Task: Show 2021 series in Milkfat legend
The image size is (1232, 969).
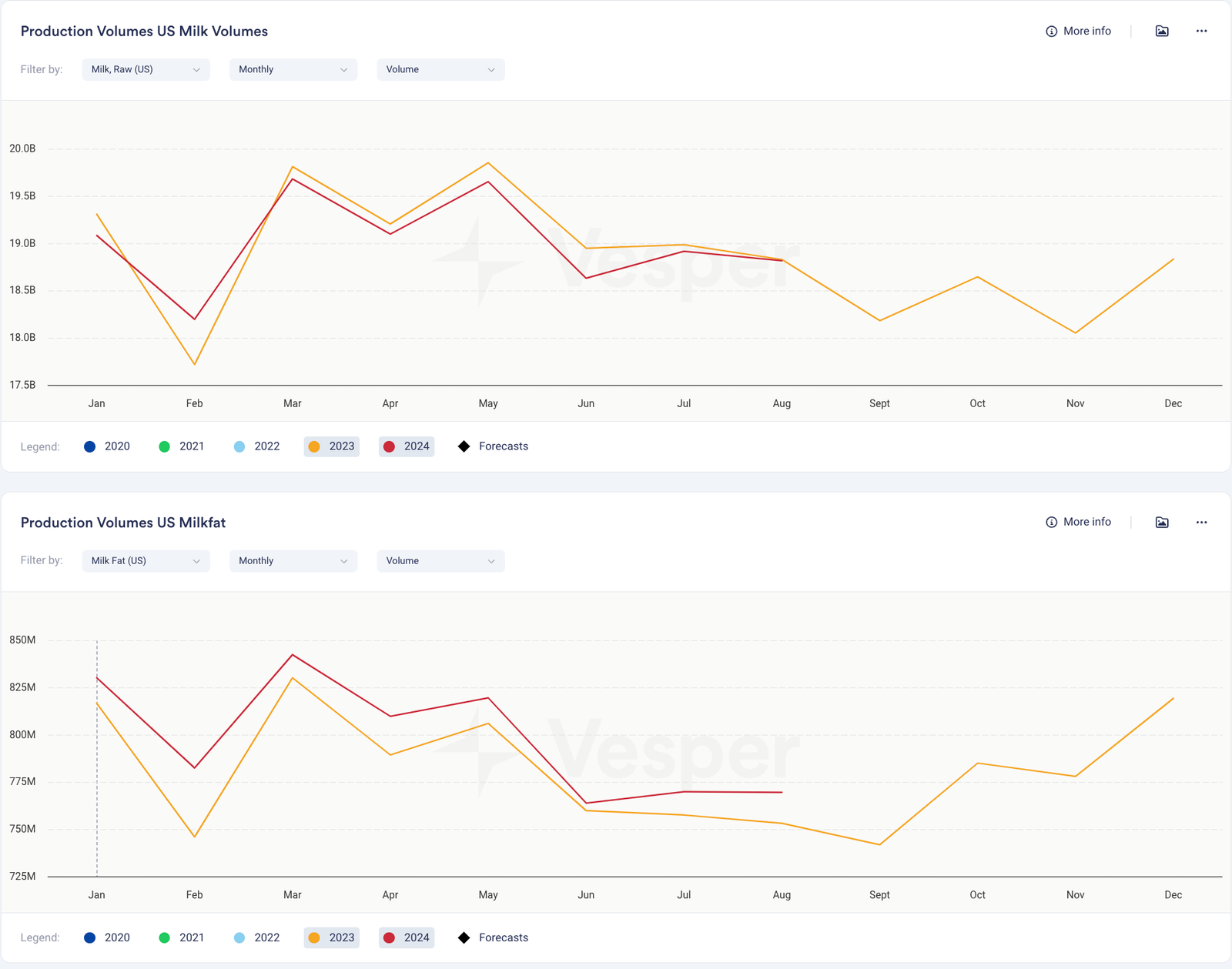Action: [182, 937]
